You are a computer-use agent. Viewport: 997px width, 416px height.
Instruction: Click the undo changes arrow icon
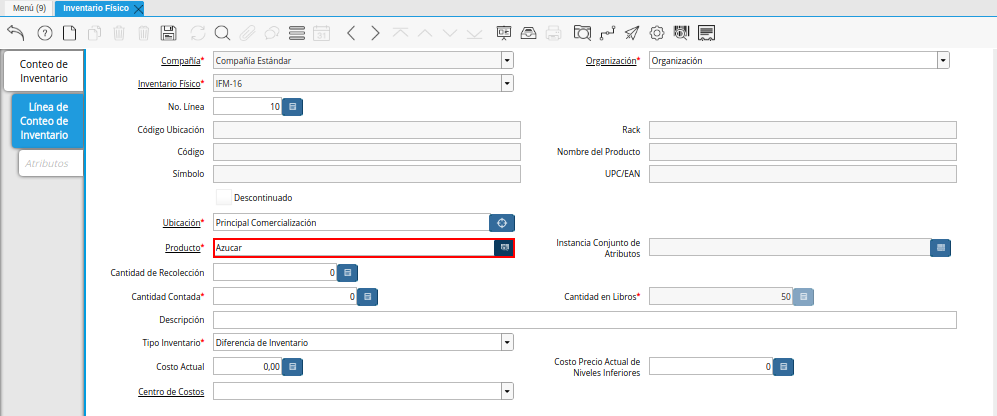coord(15,33)
